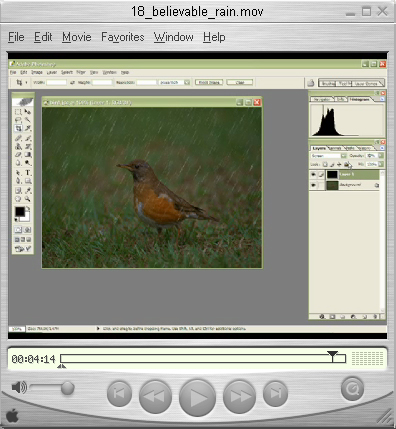Viewport: 396px width, 429px height.
Task: Switch to Standard editing mode
Action: point(18,230)
